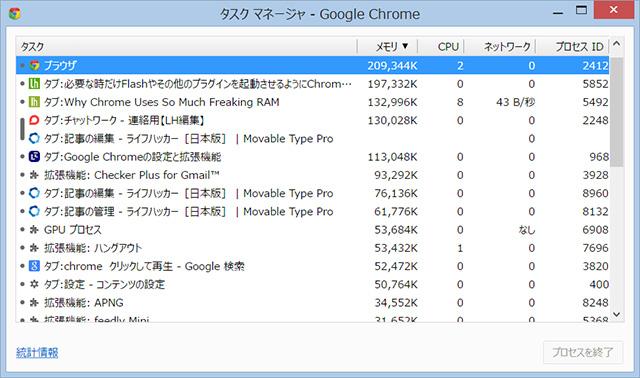Select the 記事の管理 - ライフハッカー row
The image size is (640, 378).
pos(312,211)
